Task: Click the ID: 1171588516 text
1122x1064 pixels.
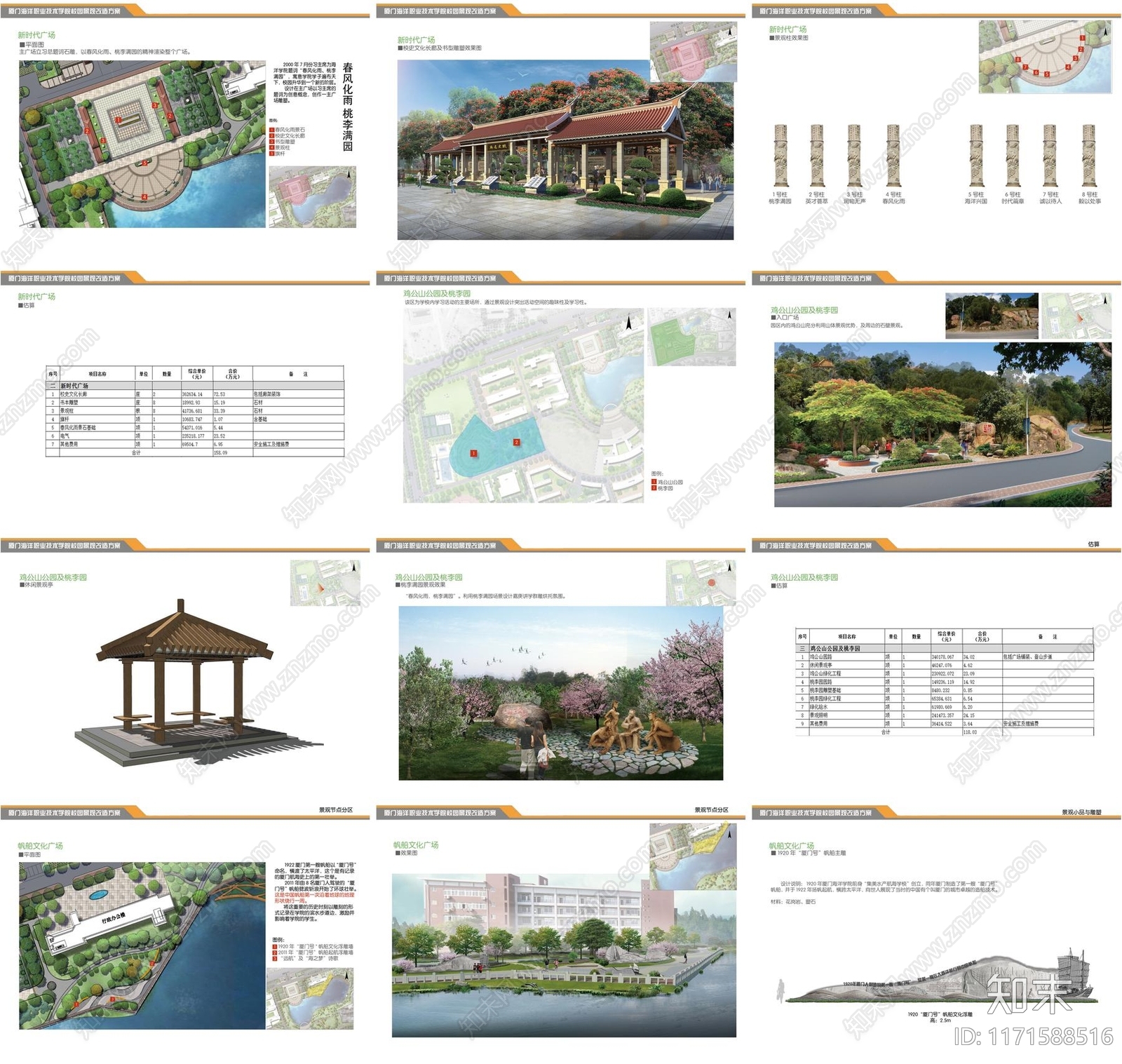Action: 1034,1037
